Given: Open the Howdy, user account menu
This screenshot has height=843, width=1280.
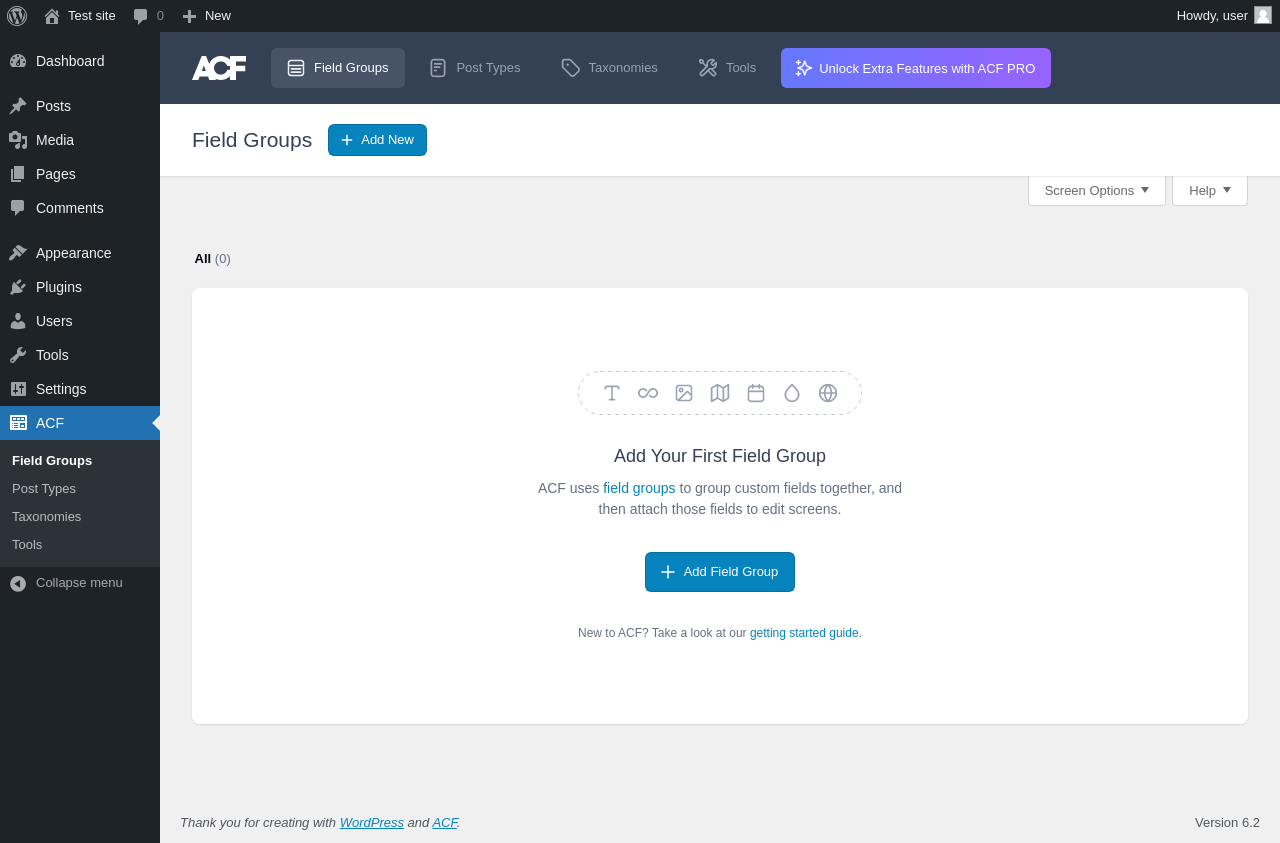Looking at the screenshot, I should pos(1224,16).
